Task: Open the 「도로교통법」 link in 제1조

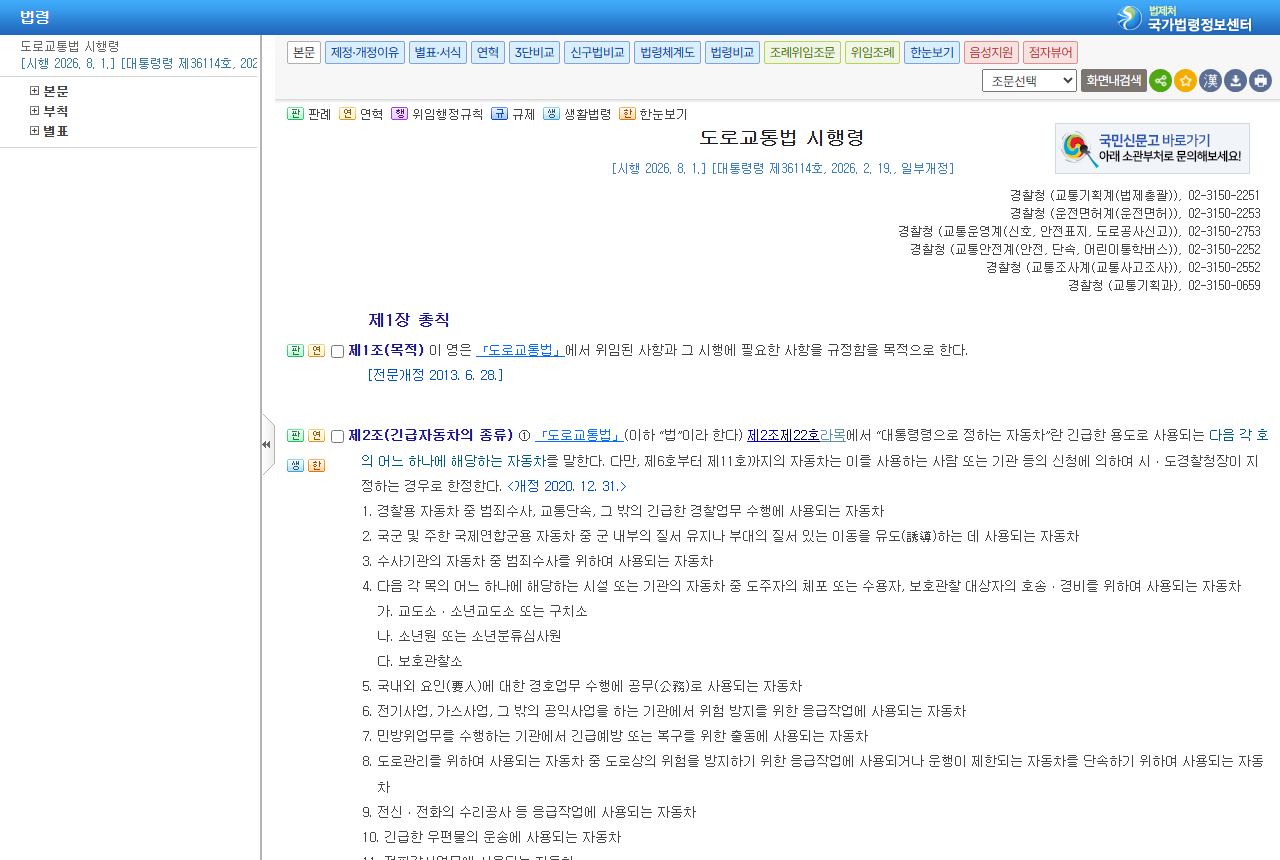Action: pyautogui.click(x=520, y=350)
